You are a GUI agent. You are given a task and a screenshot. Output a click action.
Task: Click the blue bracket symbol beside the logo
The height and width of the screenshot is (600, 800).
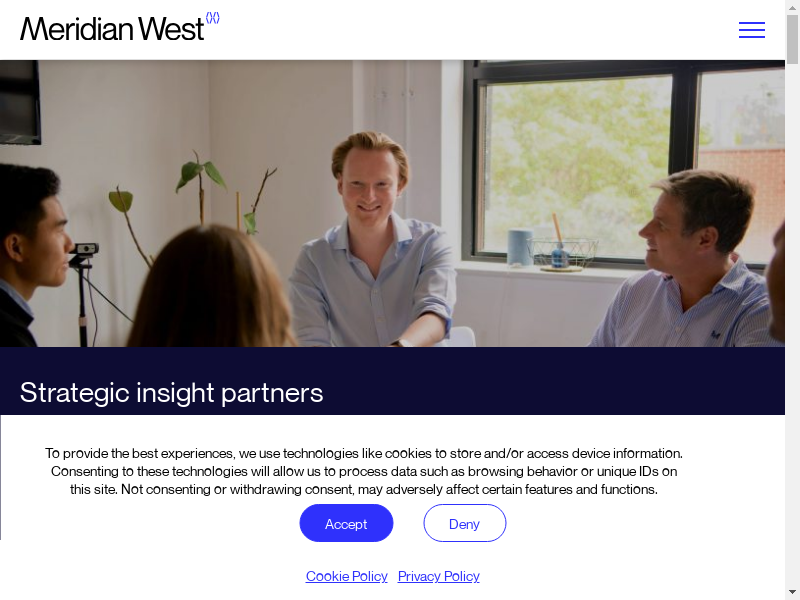coord(213,18)
